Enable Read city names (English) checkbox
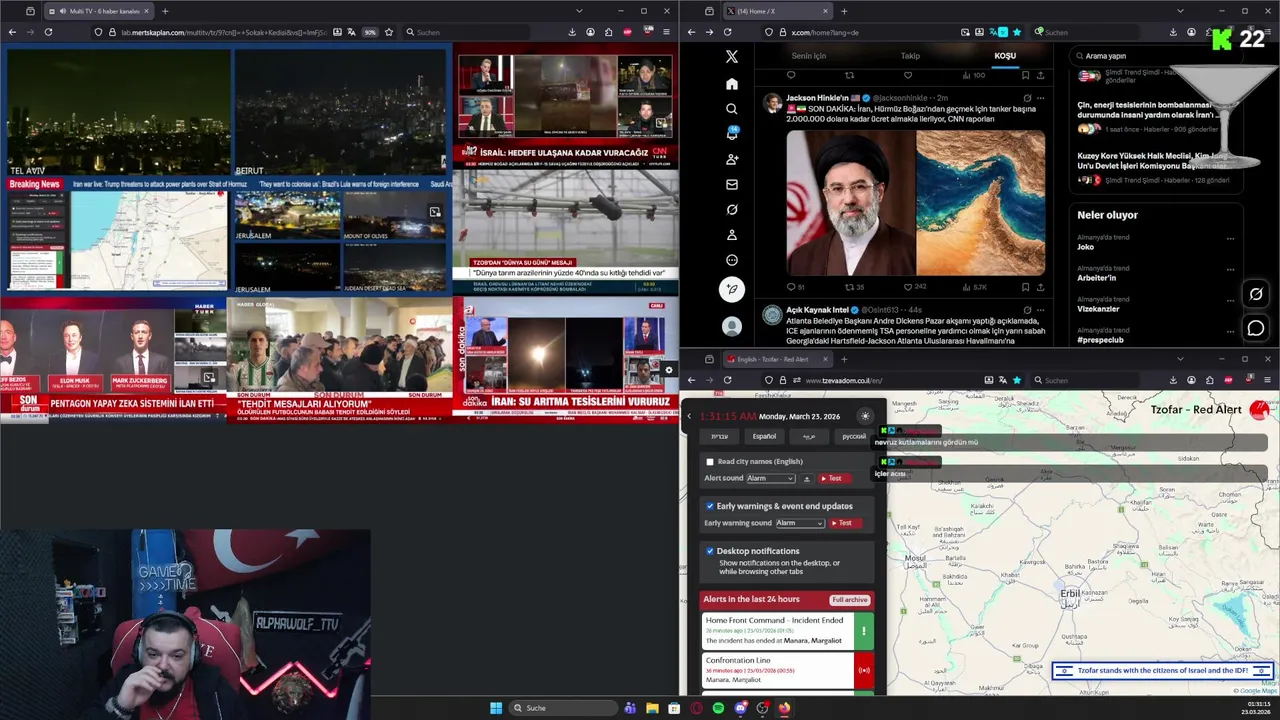The width and height of the screenshot is (1280, 720). tap(710, 462)
